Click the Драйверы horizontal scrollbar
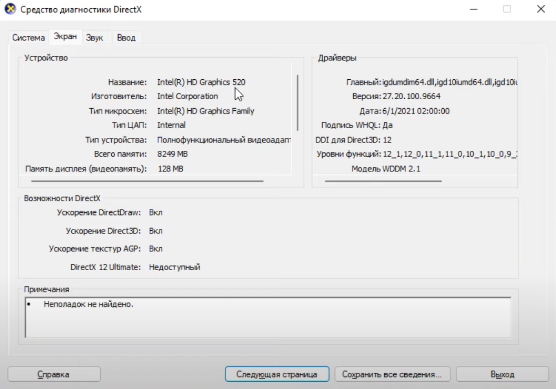The width and height of the screenshot is (556, 389). point(383,181)
